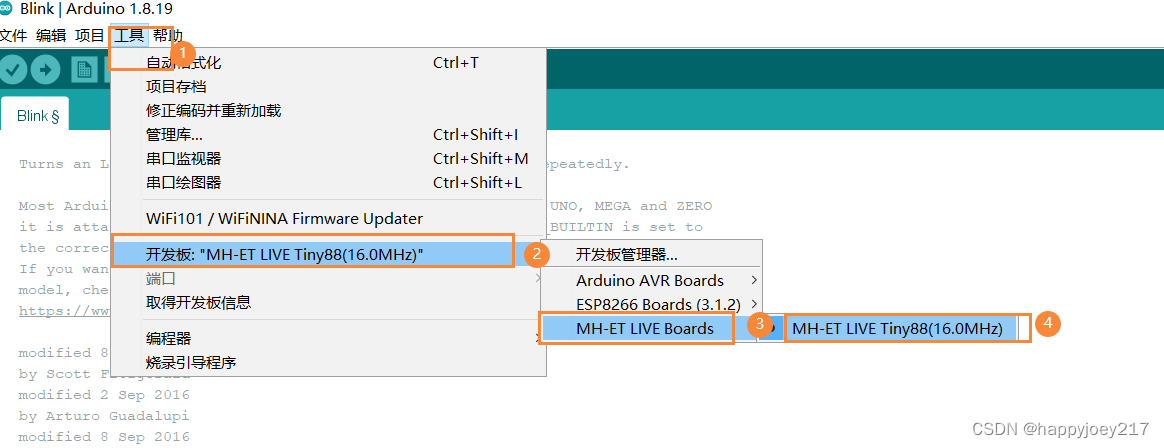Click the Verify checkmark toolbar icon

pyautogui.click(x=13, y=70)
